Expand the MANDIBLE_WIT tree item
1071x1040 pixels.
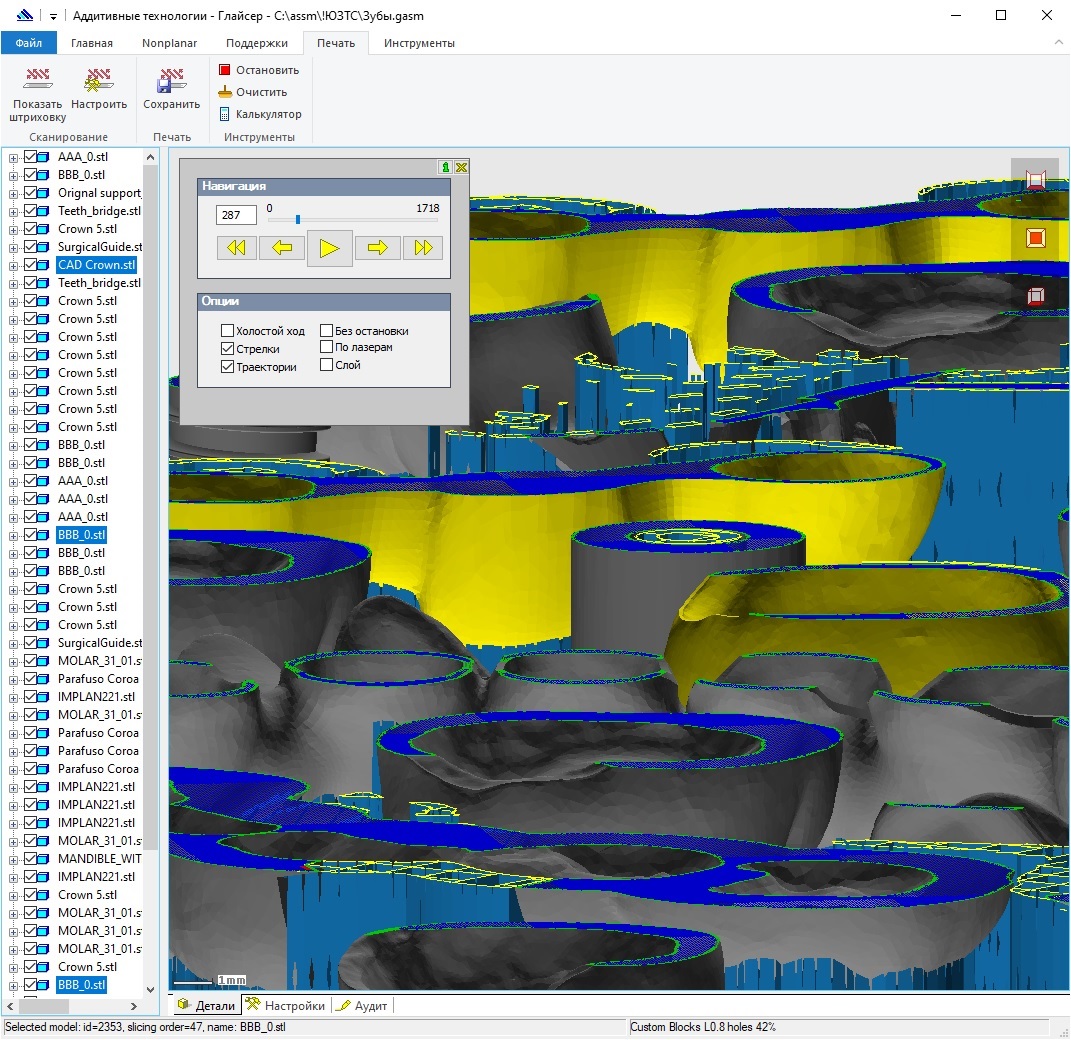pyautogui.click(x=13, y=859)
